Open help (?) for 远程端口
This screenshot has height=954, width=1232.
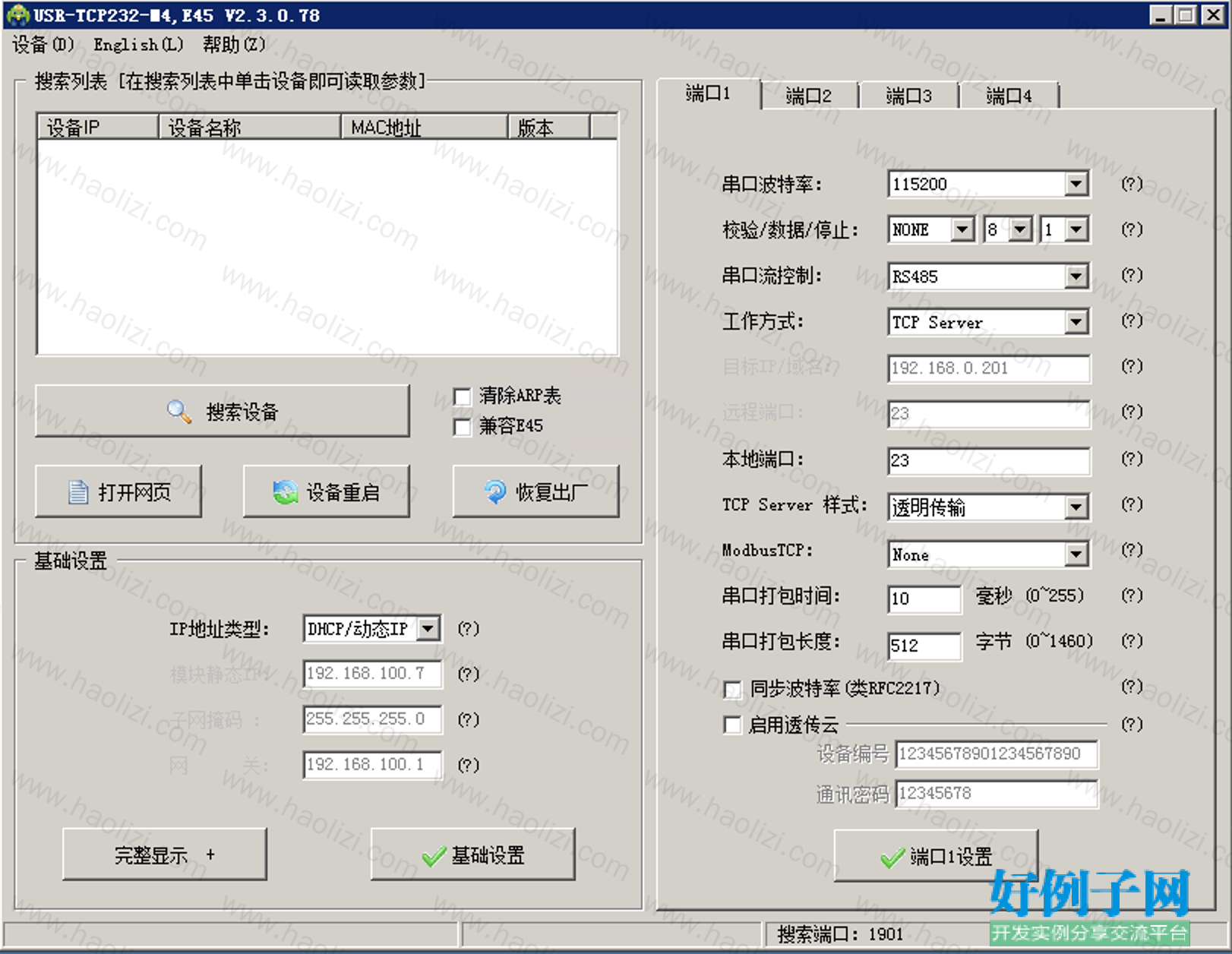click(1132, 412)
